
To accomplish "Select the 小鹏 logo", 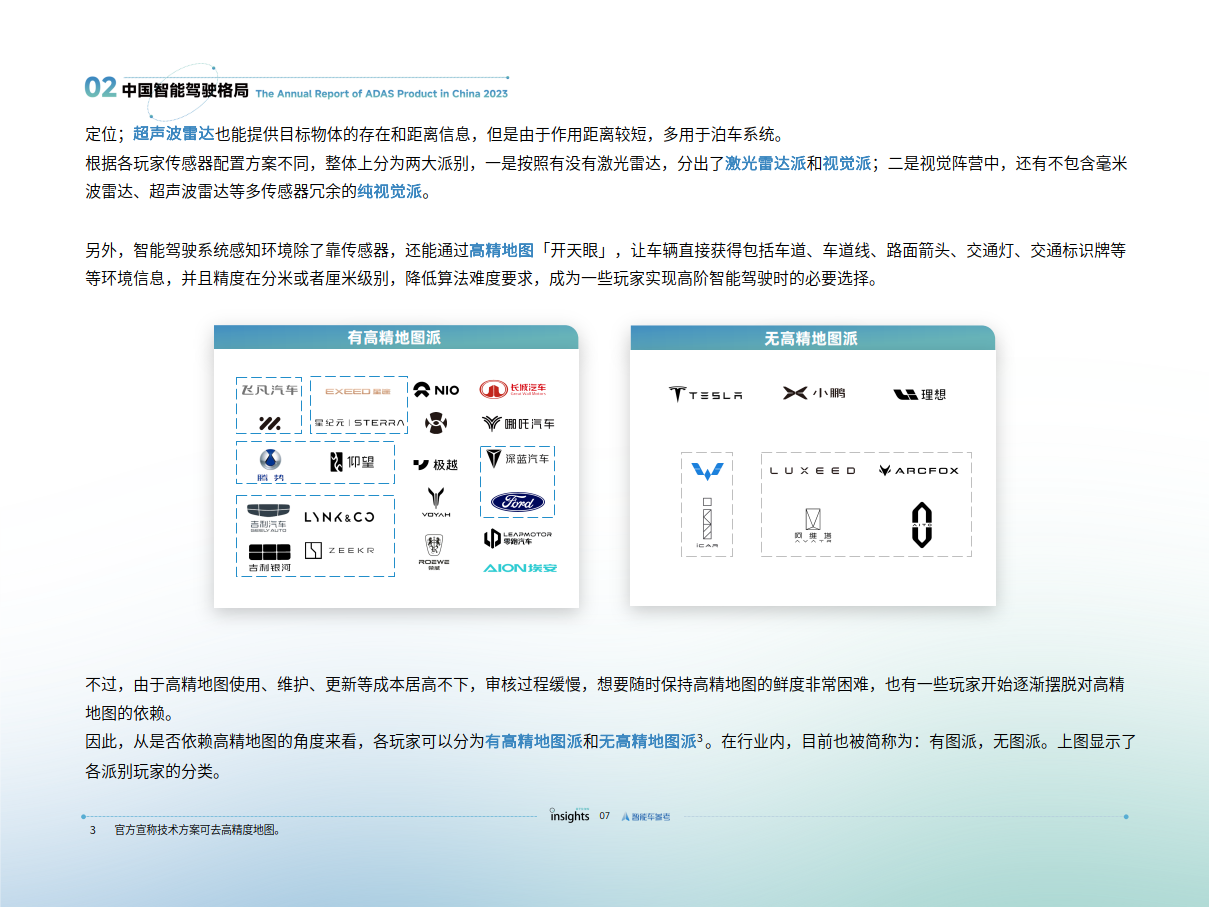I will pyautogui.click(x=814, y=393).
